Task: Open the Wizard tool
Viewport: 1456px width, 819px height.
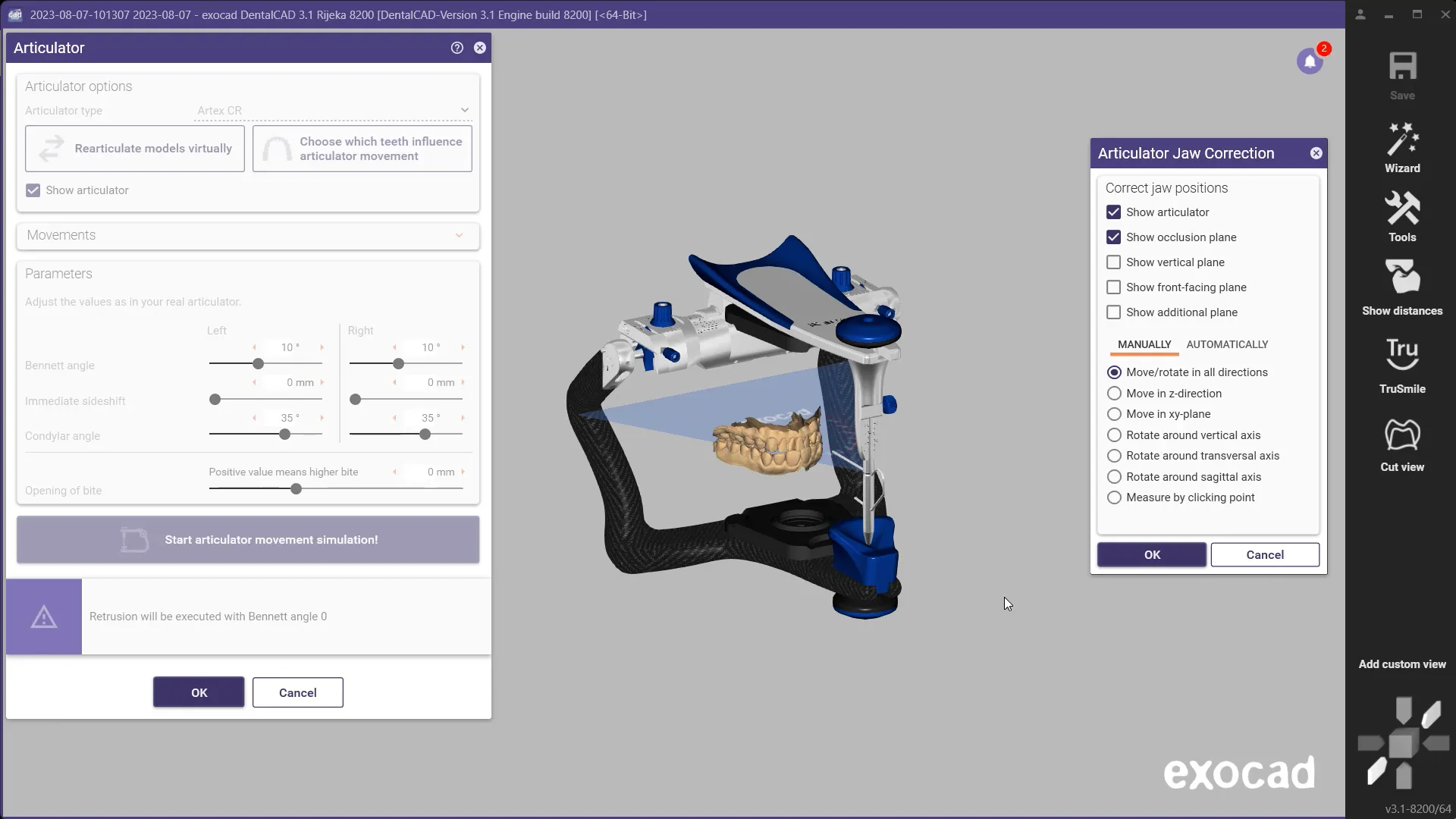Action: [x=1402, y=148]
